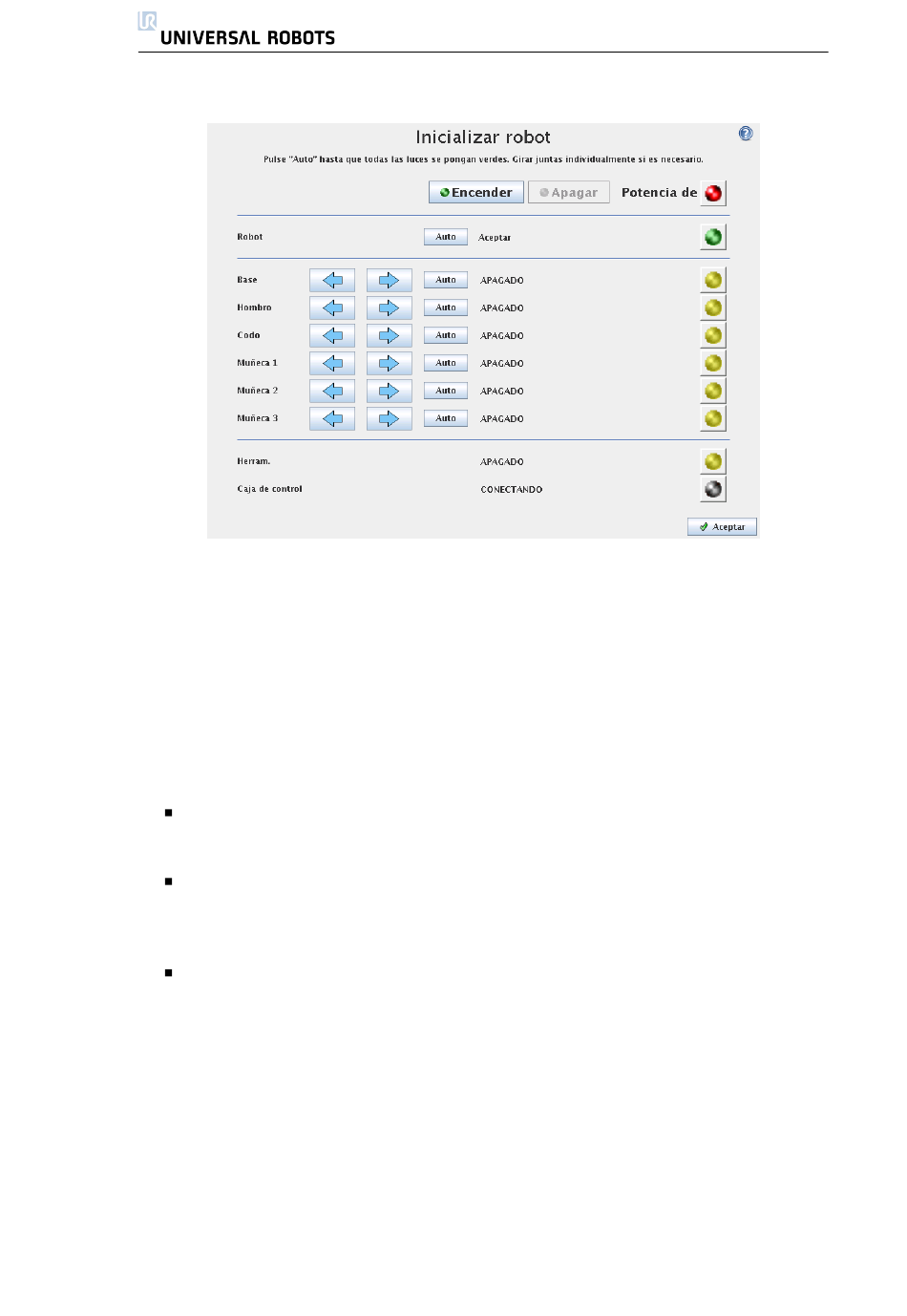Rotate Hombro joint with left arrow
This screenshot has width=907, height=1316.
click(332, 308)
